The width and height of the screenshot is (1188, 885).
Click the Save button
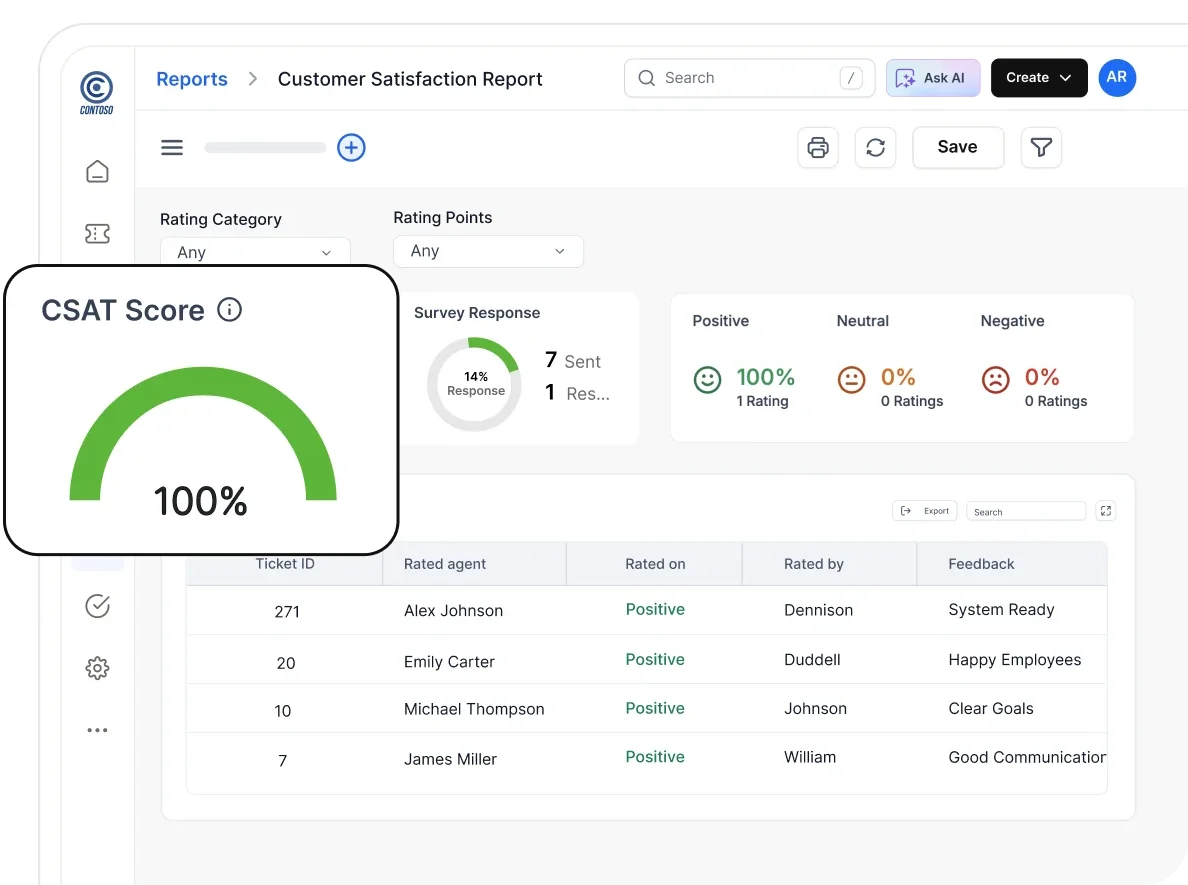958,147
